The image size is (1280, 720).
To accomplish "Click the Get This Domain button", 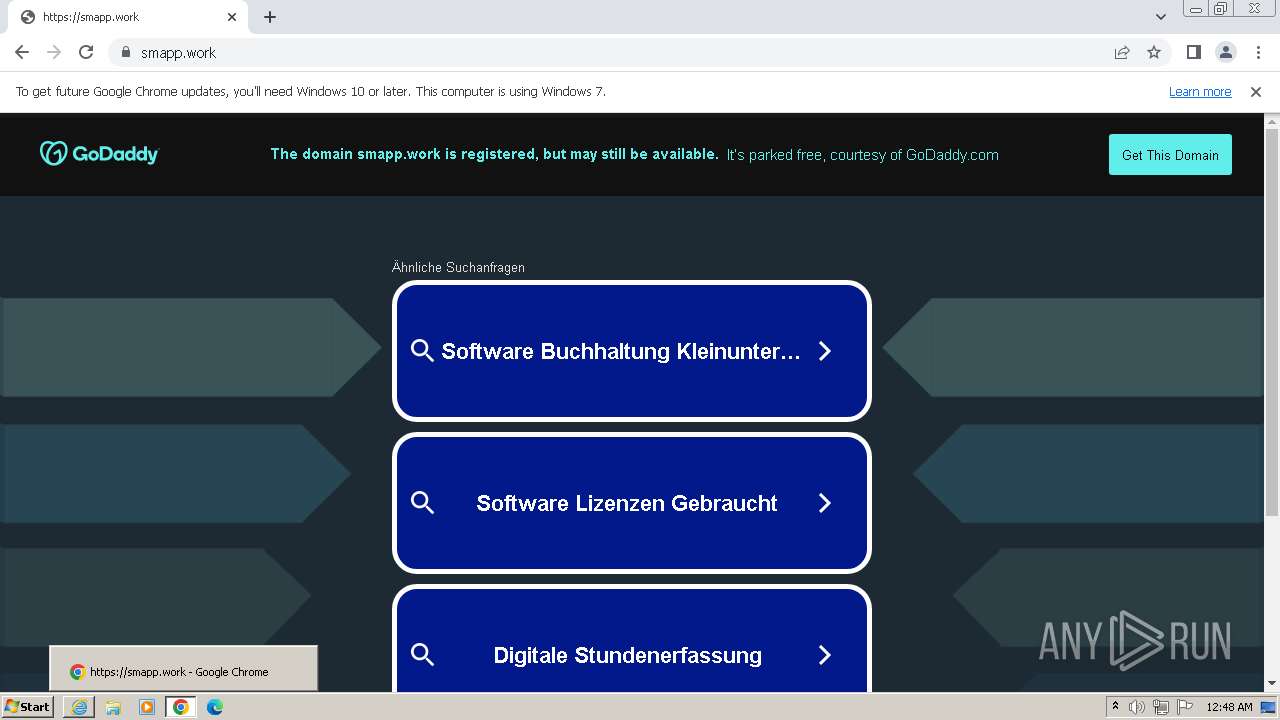I will (1170, 155).
